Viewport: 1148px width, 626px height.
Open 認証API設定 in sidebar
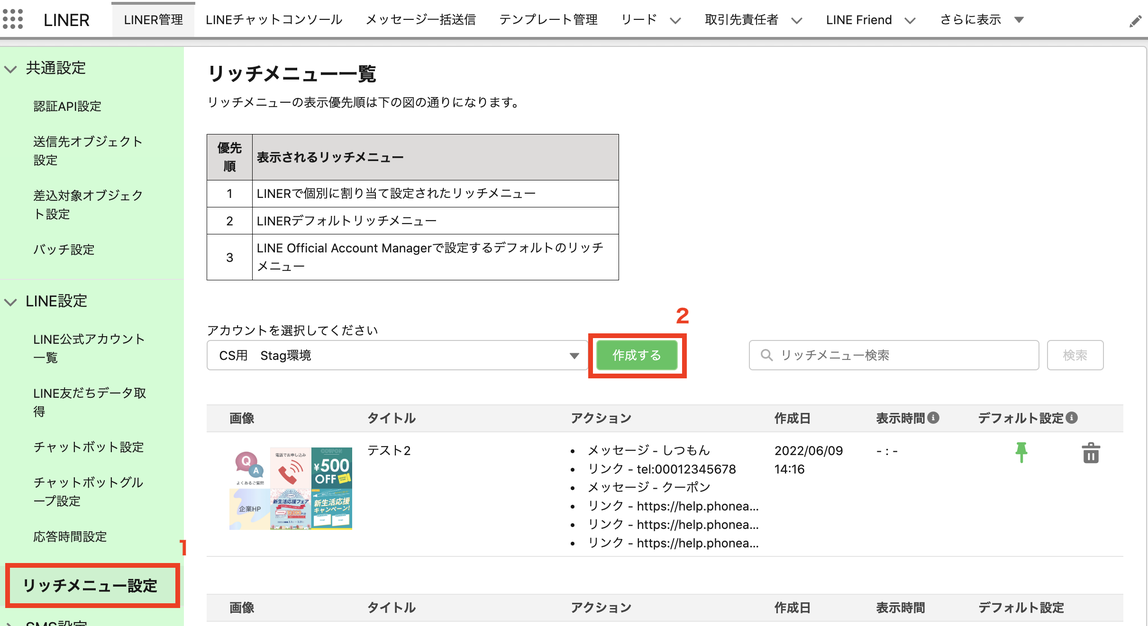pos(67,106)
